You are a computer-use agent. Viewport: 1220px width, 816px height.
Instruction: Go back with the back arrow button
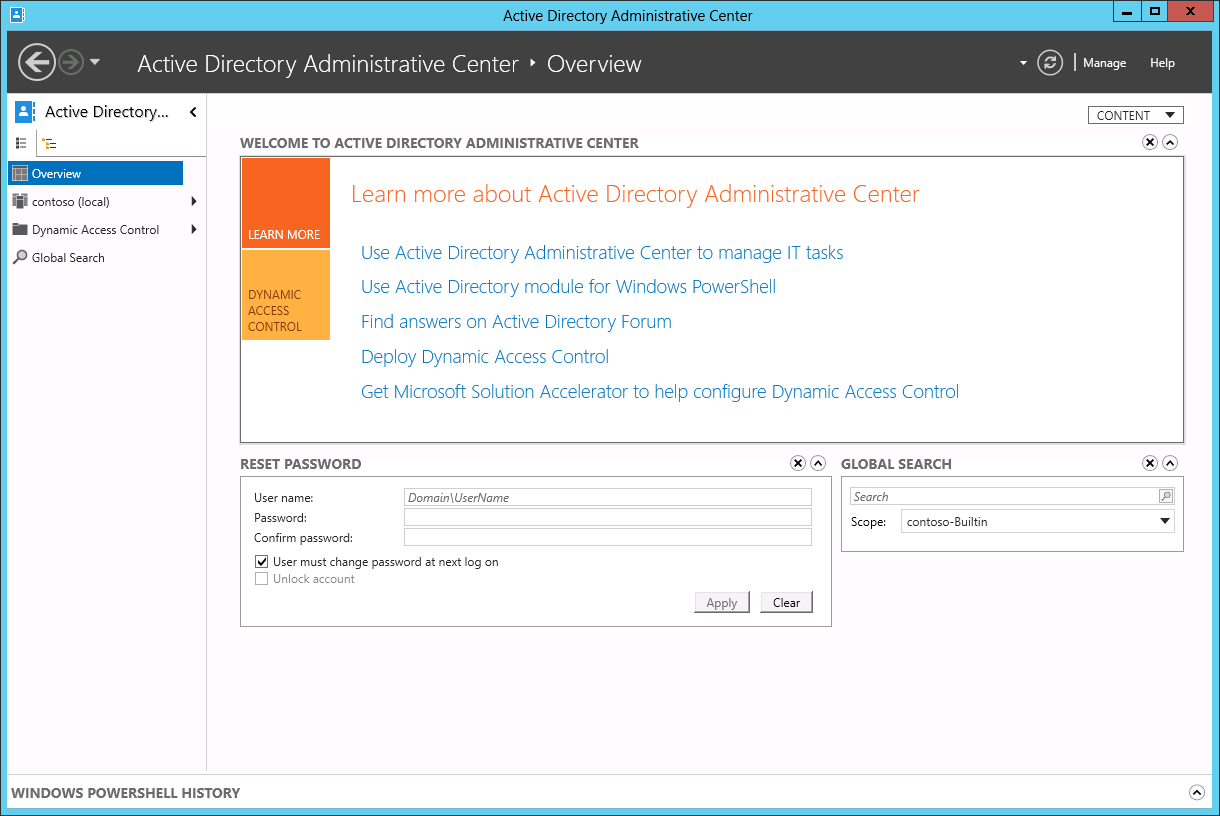pos(36,62)
